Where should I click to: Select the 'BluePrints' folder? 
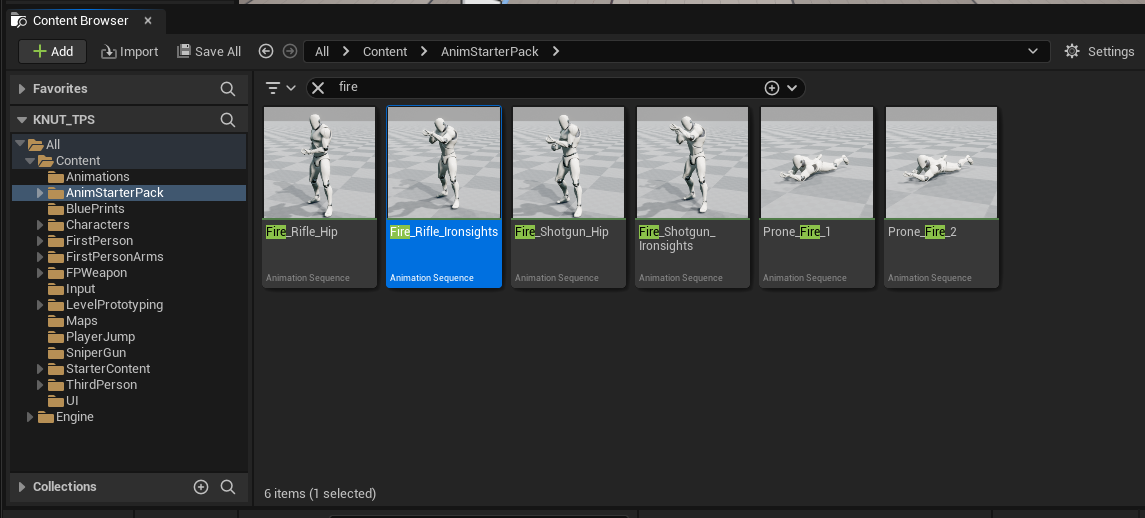[x=95, y=209]
